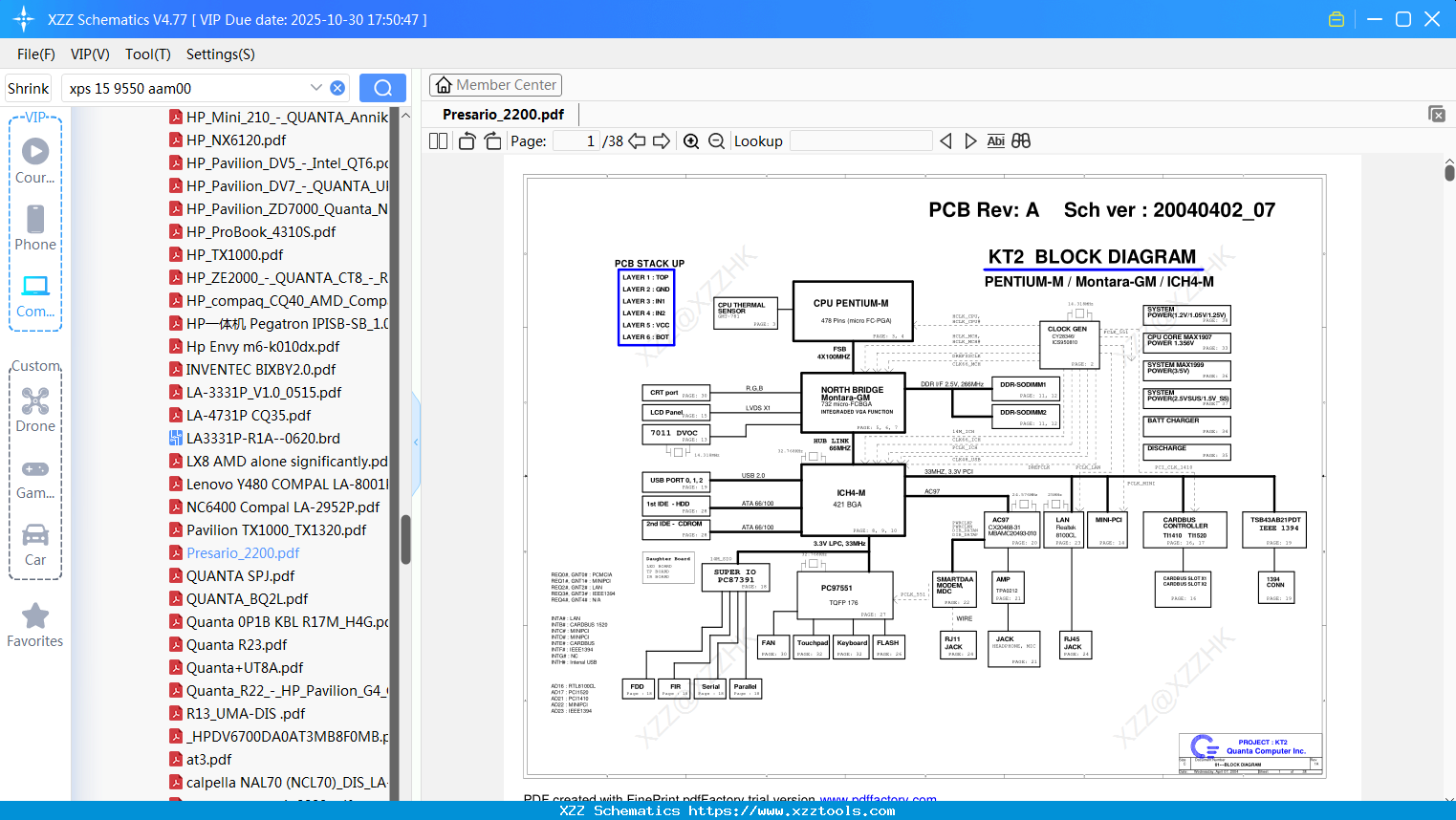Select highlighted Presario_2200.pdf in list
The height and width of the screenshot is (820, 1456).
click(243, 552)
